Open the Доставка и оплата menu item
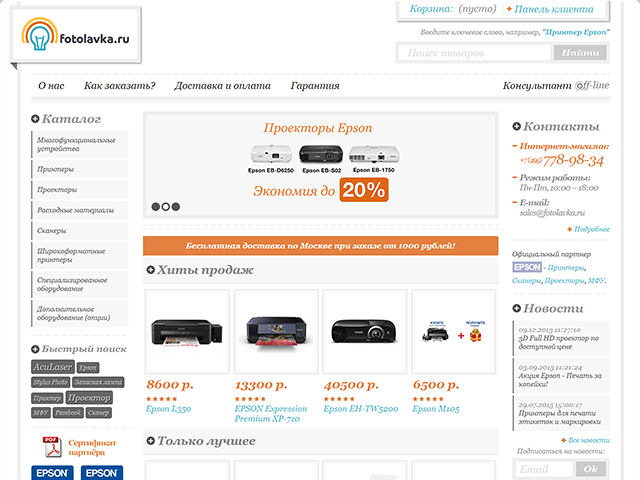Image resolution: width=640 pixels, height=480 pixels. click(222, 86)
